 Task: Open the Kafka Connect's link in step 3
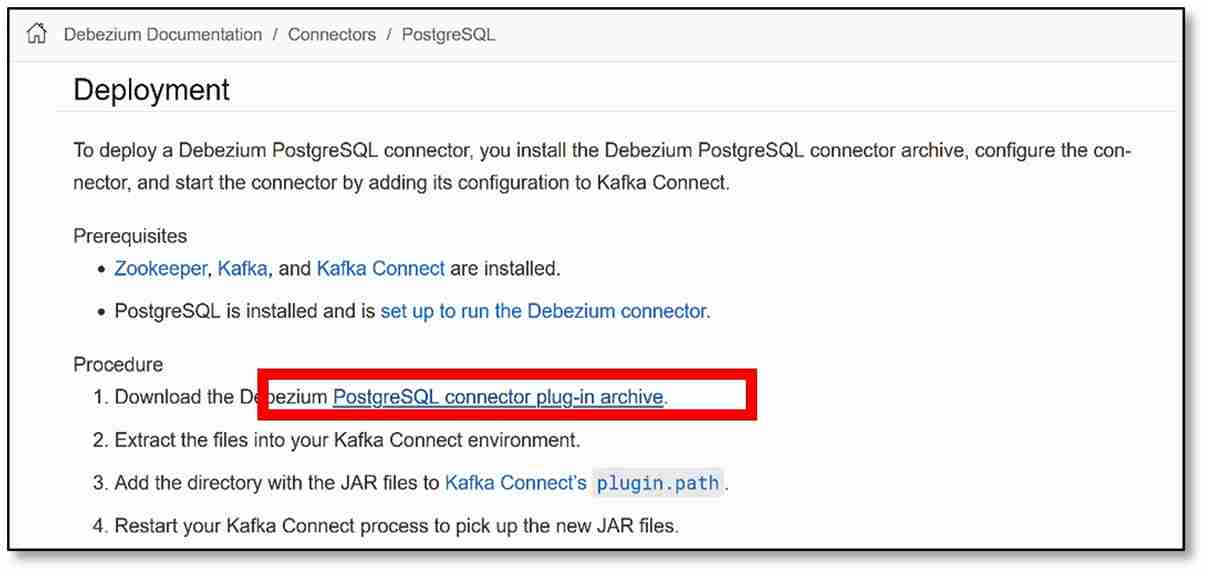pyautogui.click(x=515, y=483)
